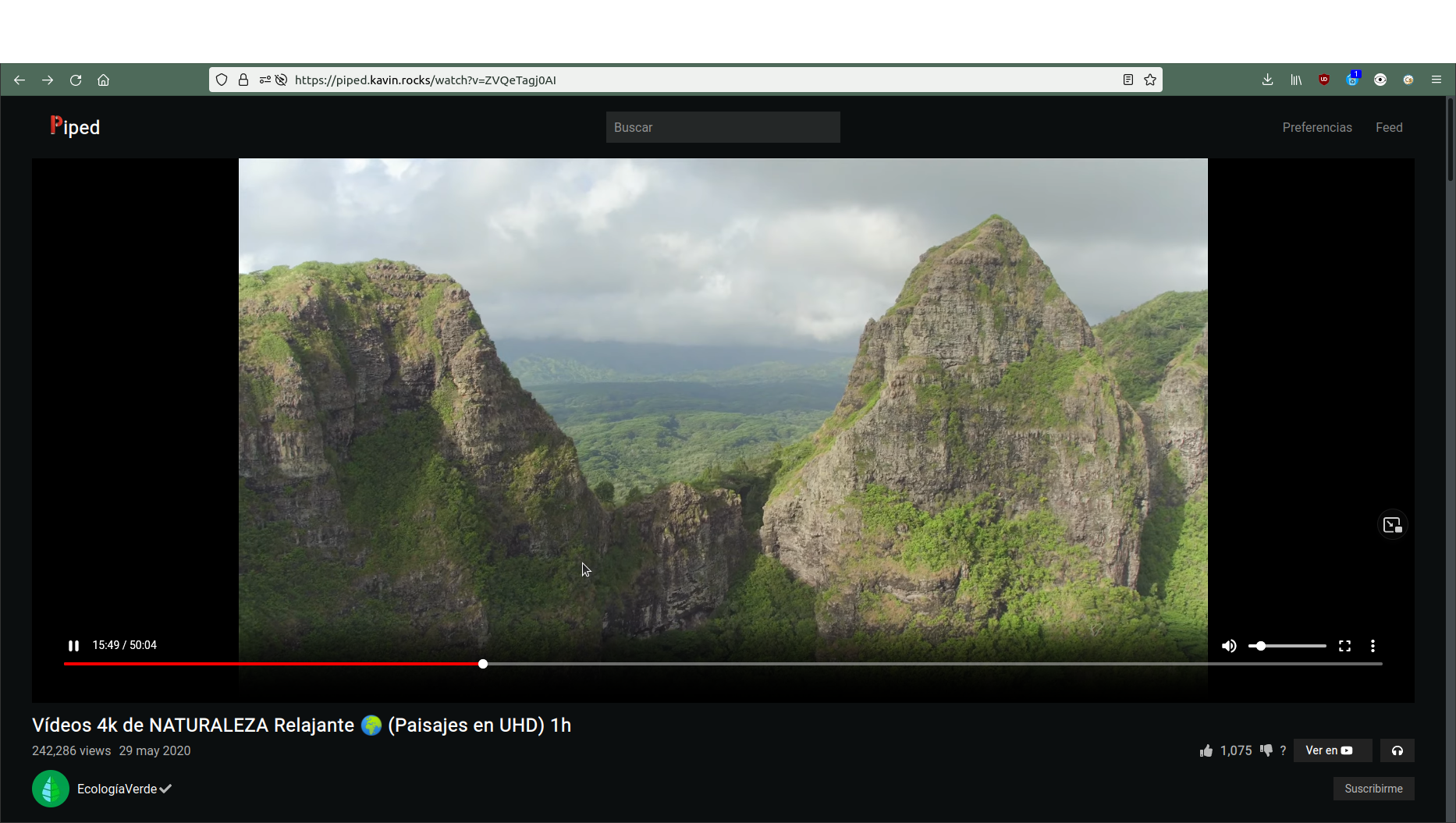Go forward to the next page
The image size is (1456, 823).
[x=48, y=80]
